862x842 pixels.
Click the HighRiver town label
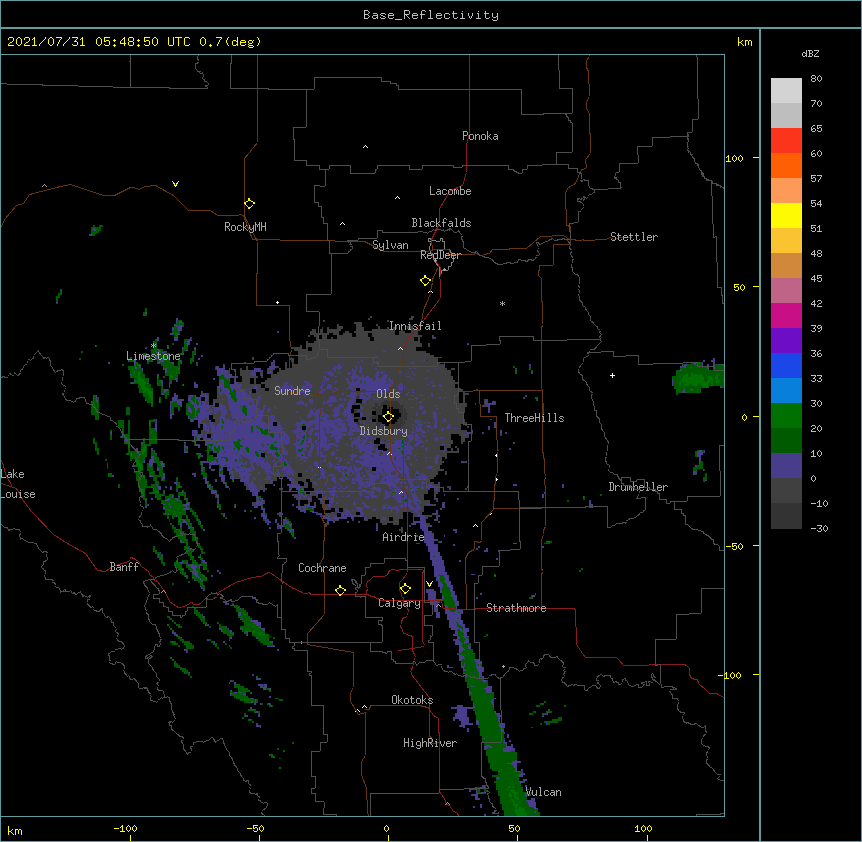click(430, 743)
